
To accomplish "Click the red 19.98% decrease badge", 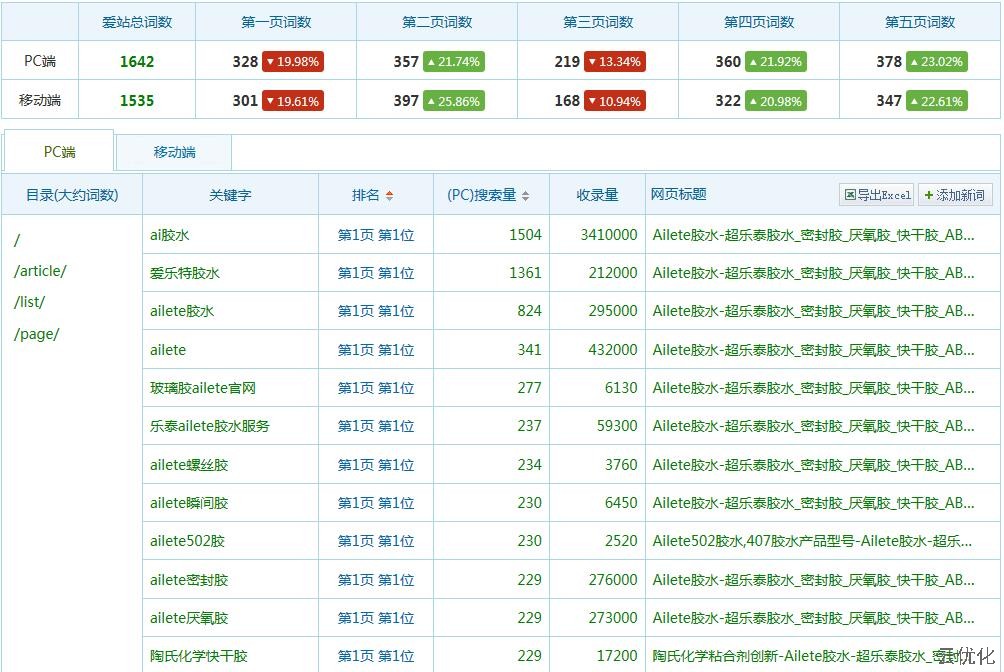I will [x=292, y=62].
